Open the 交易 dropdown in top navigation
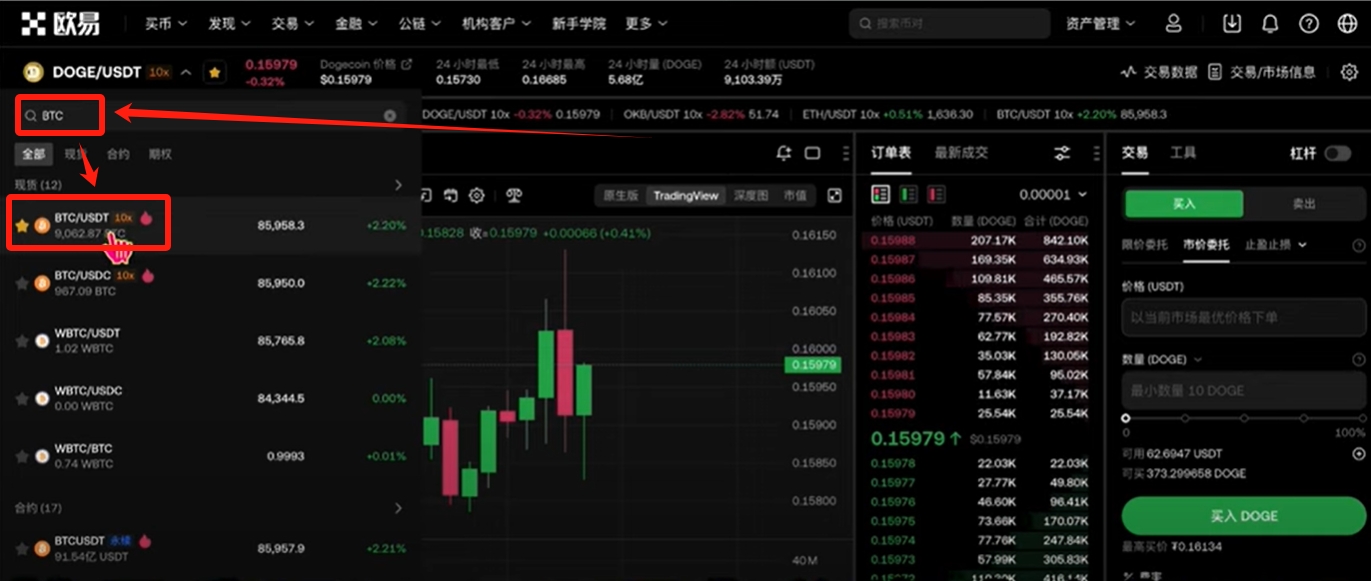 pos(292,23)
